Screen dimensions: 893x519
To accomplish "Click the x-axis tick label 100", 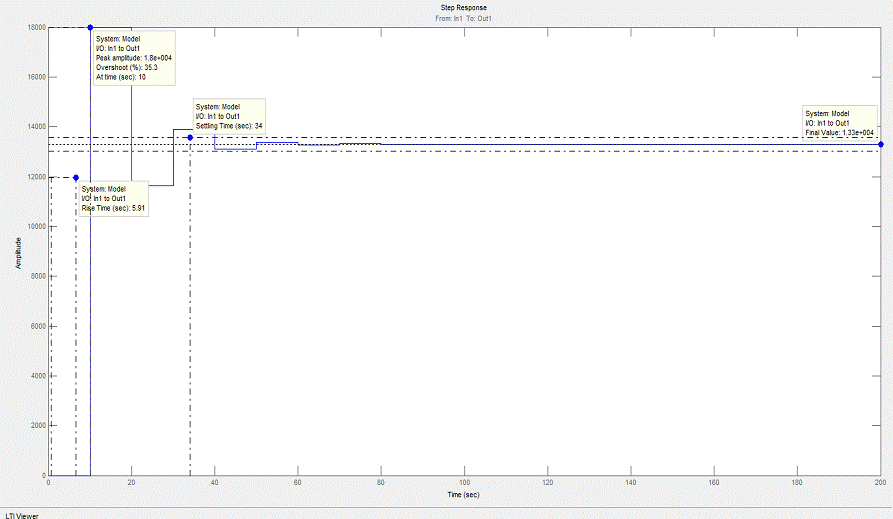I will [464, 483].
